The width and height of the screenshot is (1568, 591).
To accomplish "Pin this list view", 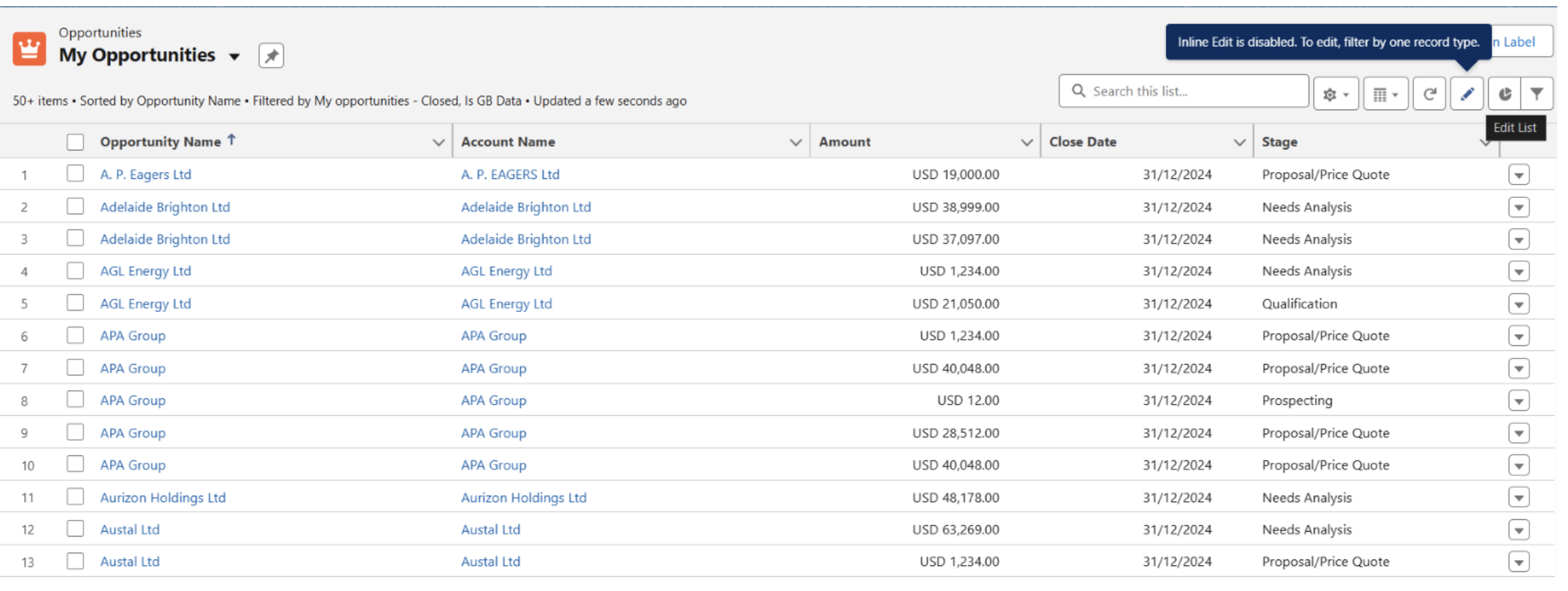I will point(271,56).
